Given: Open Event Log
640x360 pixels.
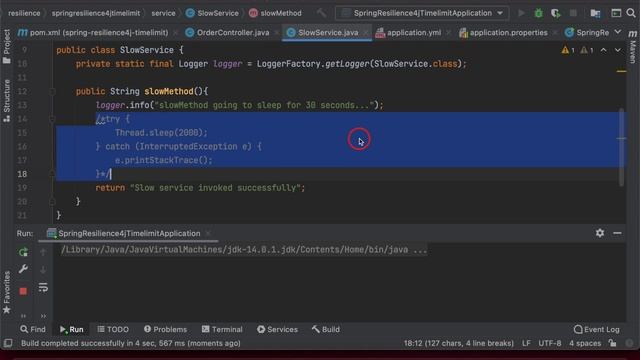Looking at the screenshot, I should click(597, 329).
